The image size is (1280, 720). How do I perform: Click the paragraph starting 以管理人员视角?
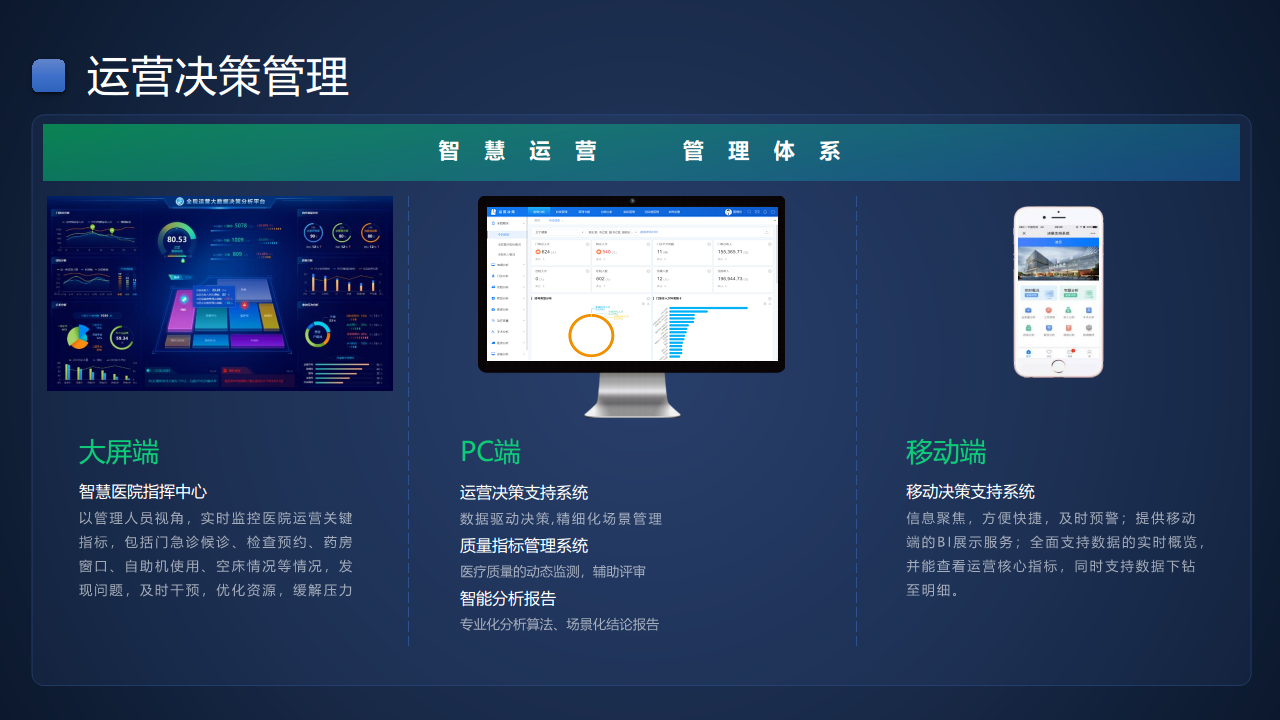pyautogui.click(x=216, y=554)
